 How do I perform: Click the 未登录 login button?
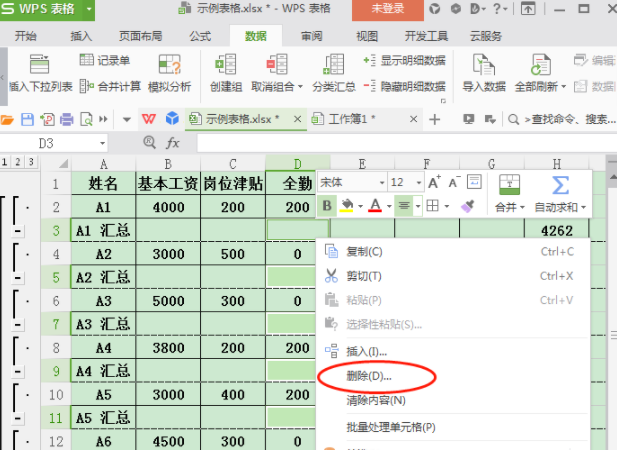click(x=391, y=8)
